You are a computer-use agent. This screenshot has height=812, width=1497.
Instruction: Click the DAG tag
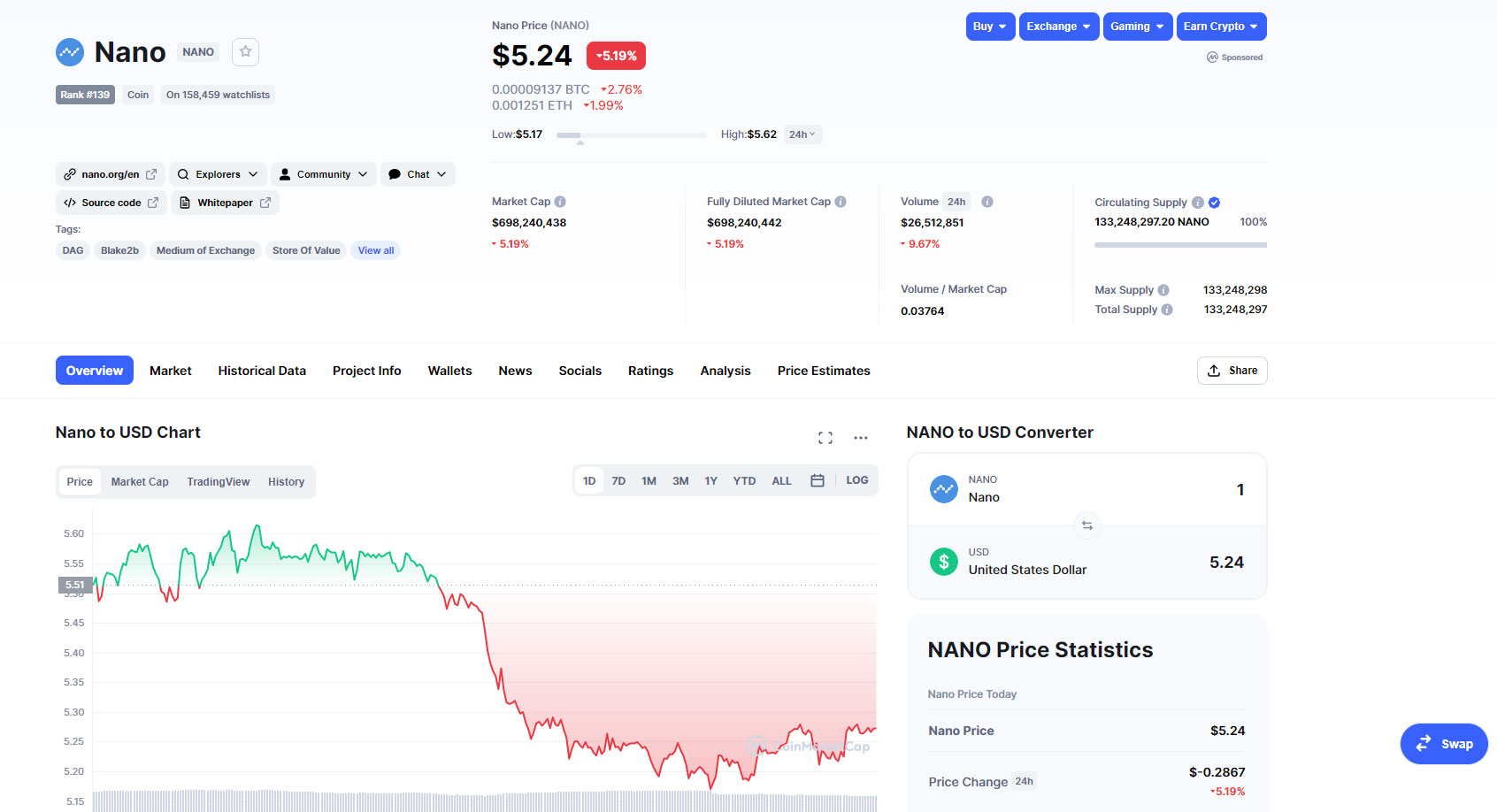click(x=73, y=250)
